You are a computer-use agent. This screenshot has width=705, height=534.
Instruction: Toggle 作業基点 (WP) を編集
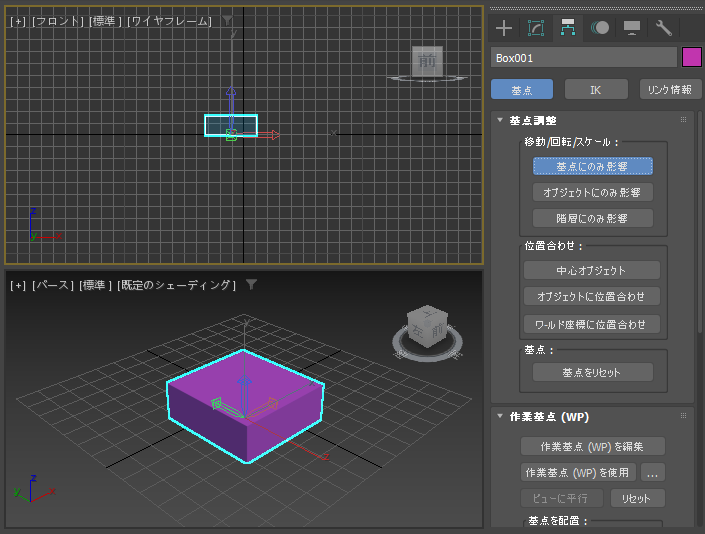[592, 446]
